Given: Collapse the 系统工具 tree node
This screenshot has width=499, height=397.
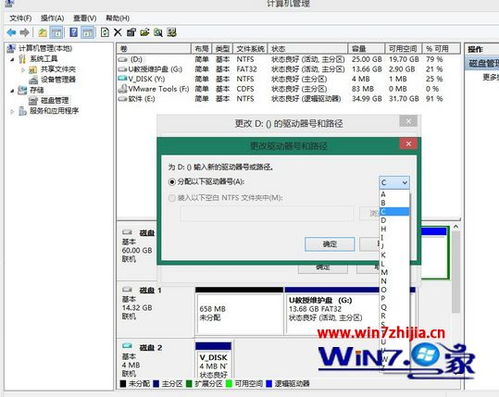Looking at the screenshot, I should (12, 59).
